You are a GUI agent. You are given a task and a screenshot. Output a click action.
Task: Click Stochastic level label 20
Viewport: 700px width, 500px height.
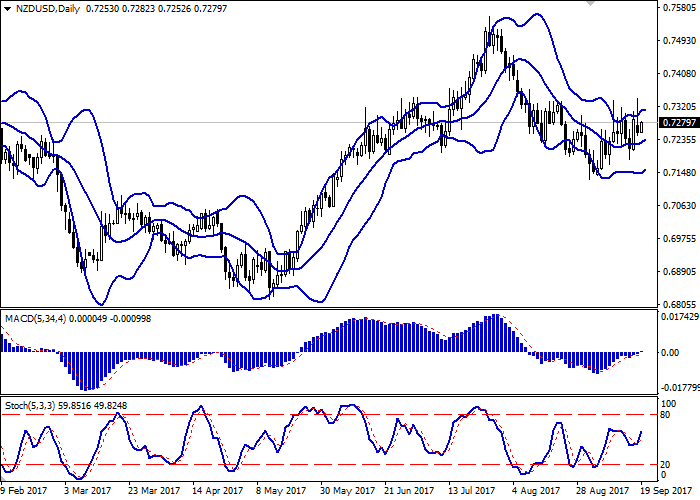[665, 465]
